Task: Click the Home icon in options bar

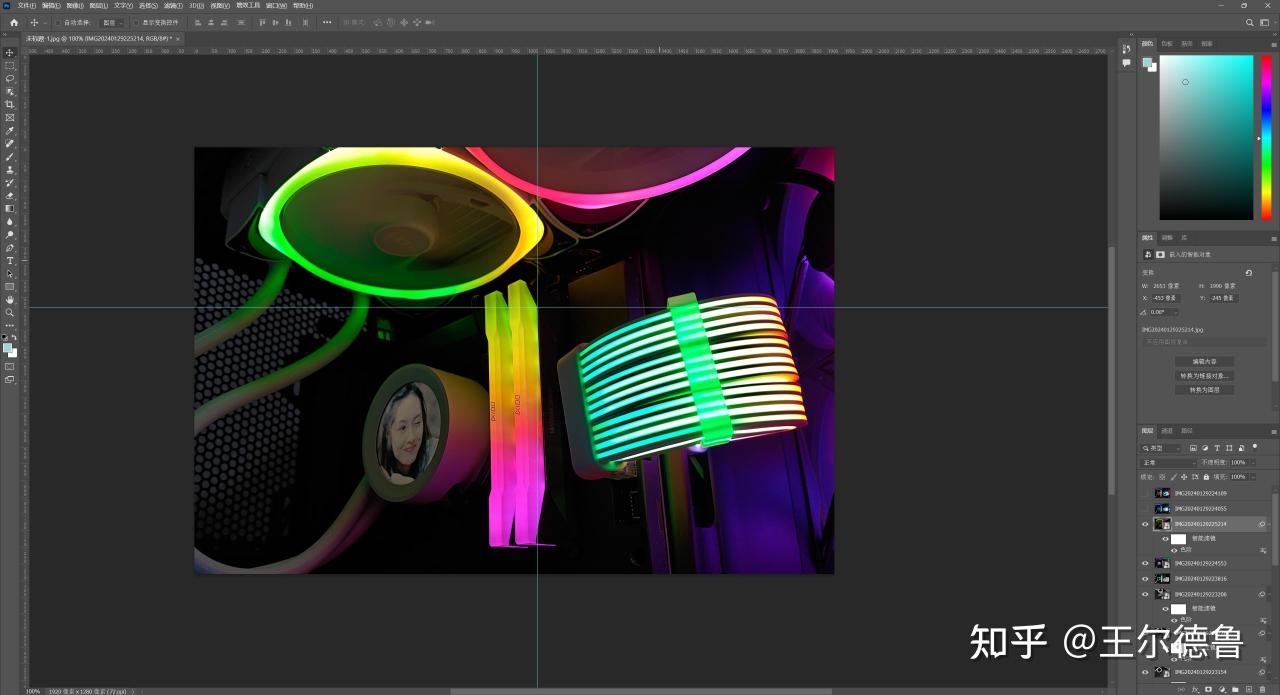Action: click(14, 22)
